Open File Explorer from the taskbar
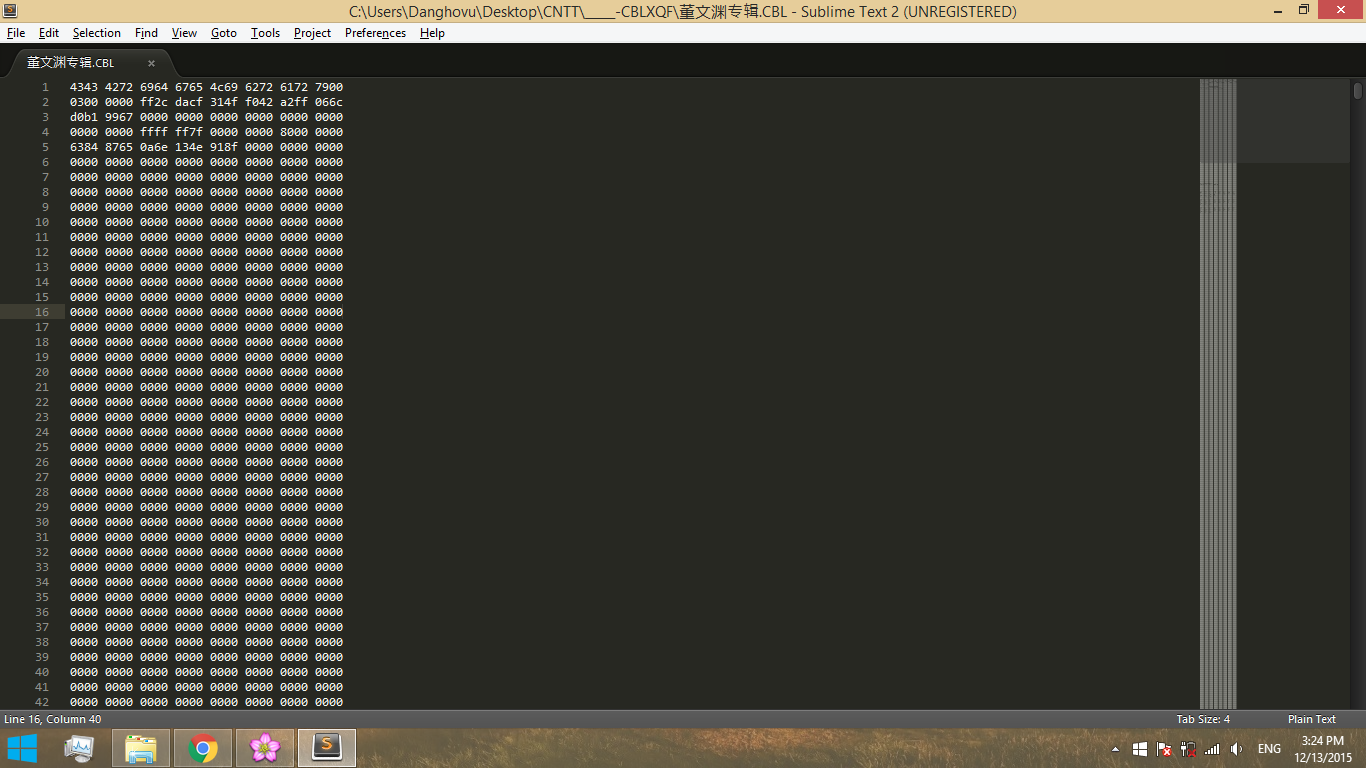This screenshot has width=1366, height=768. click(141, 748)
